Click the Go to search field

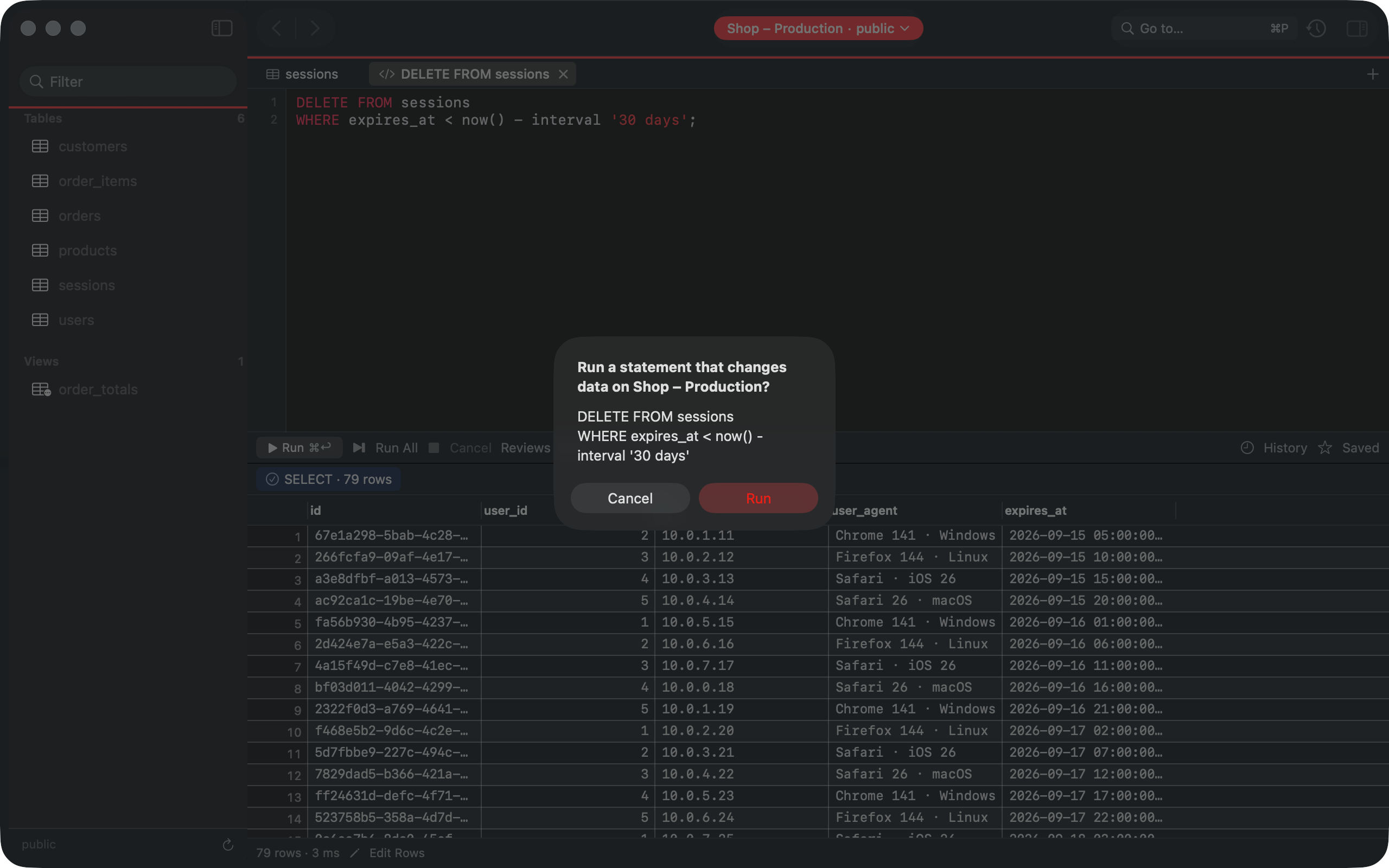(x=1204, y=28)
